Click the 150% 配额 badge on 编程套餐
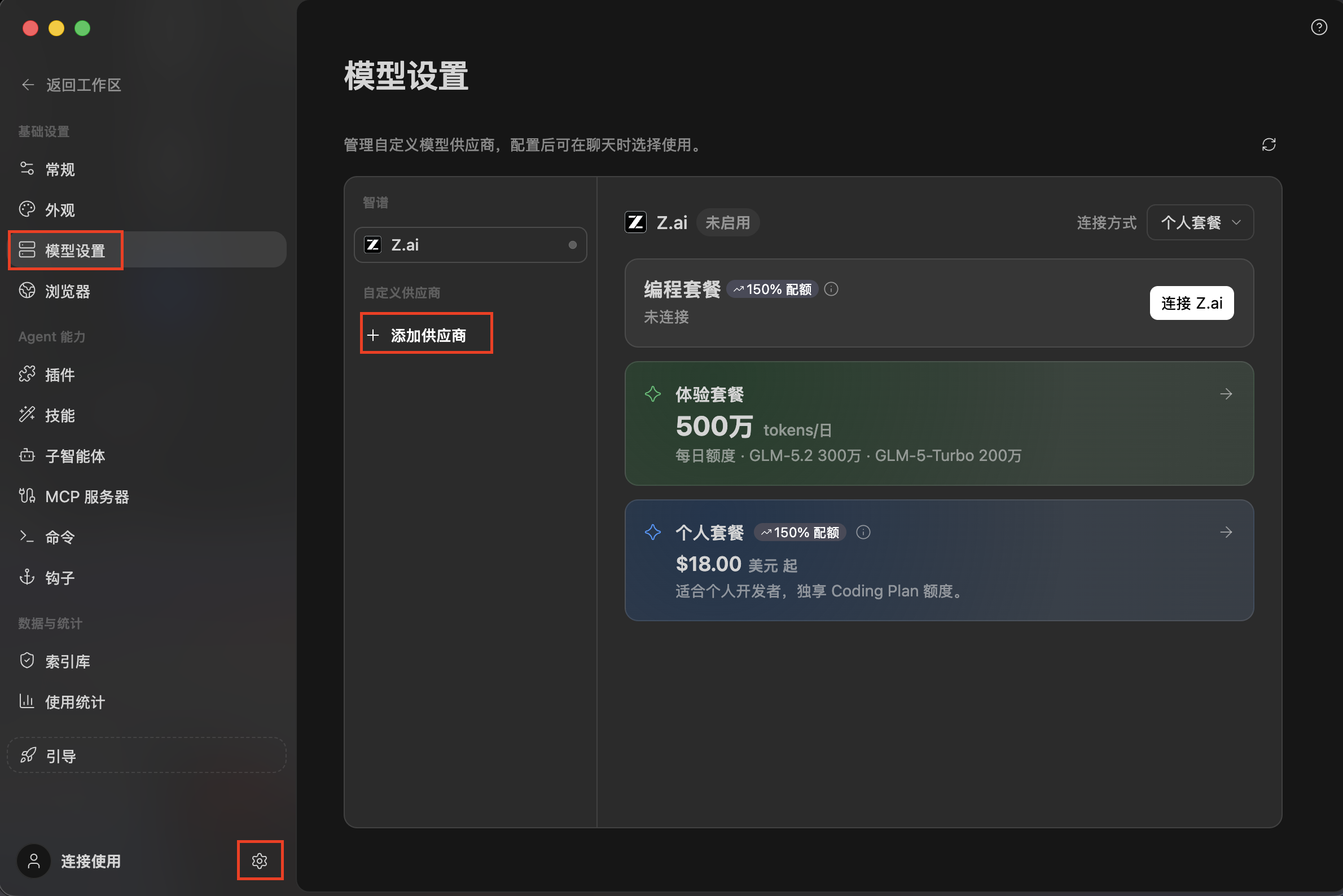The image size is (1343, 896). (x=773, y=289)
